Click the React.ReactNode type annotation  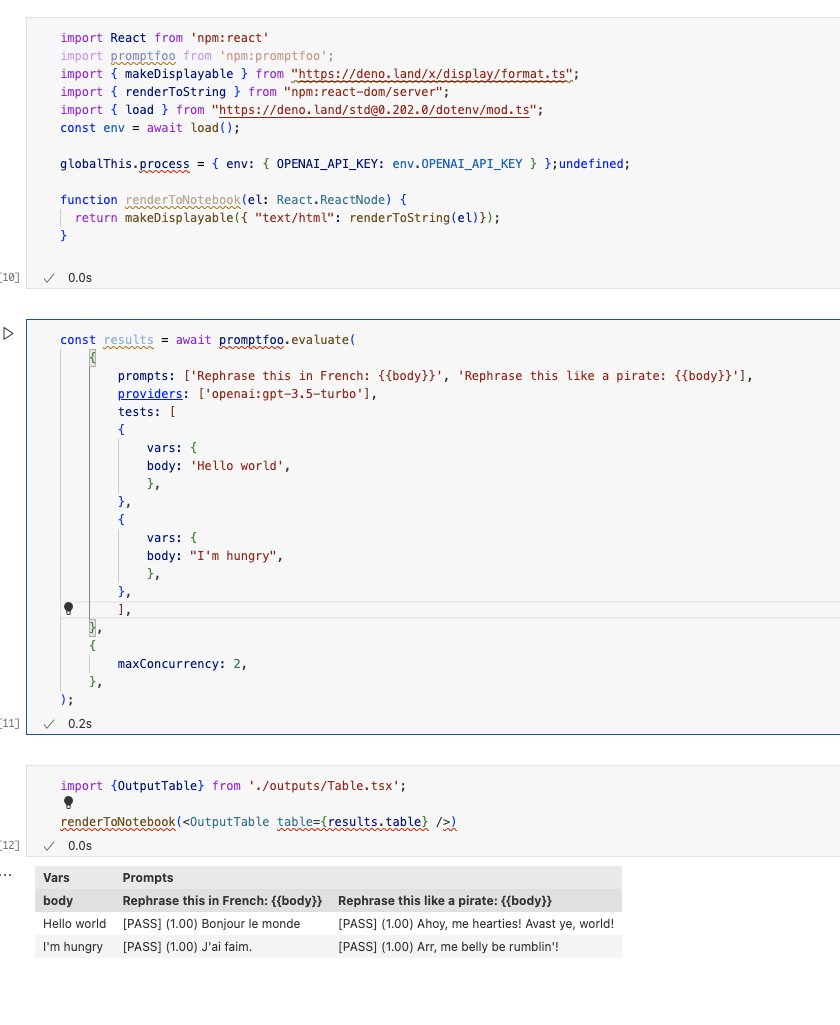coord(333,200)
